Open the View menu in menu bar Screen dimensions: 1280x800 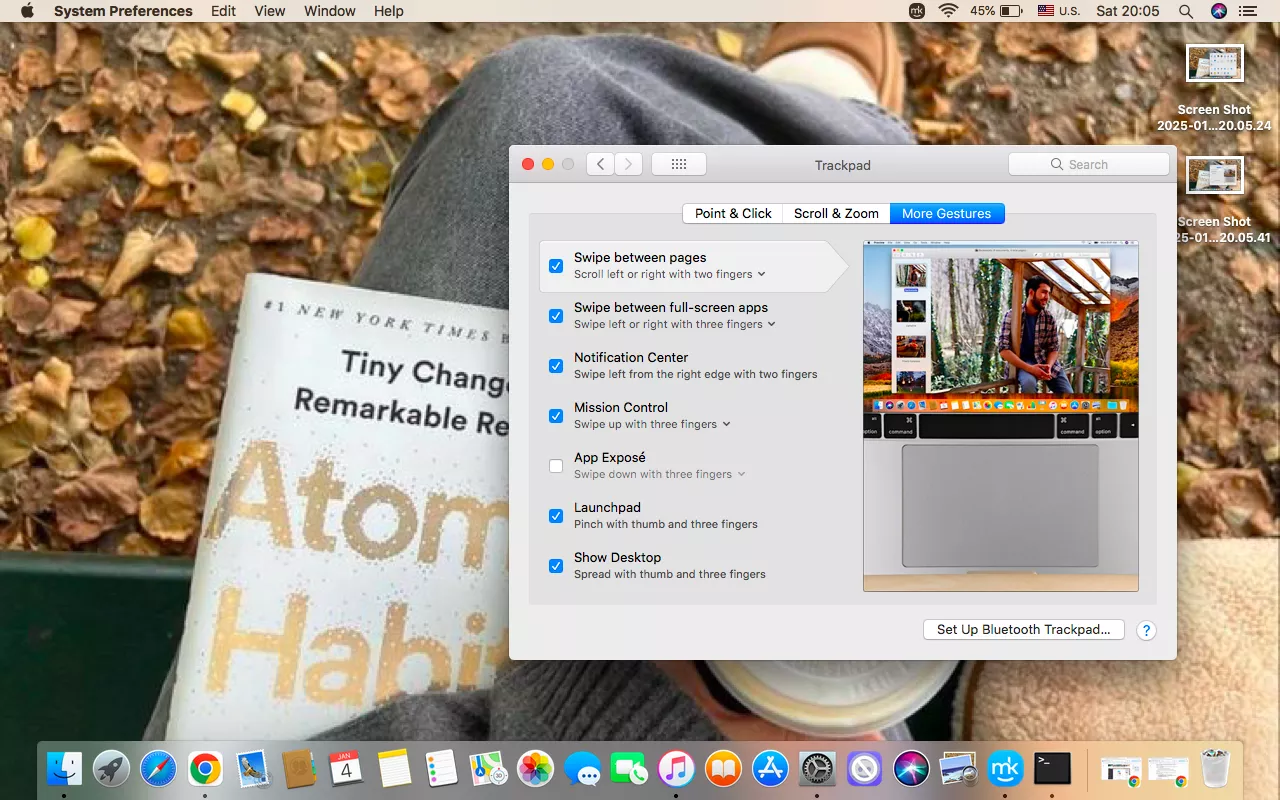[x=270, y=11]
